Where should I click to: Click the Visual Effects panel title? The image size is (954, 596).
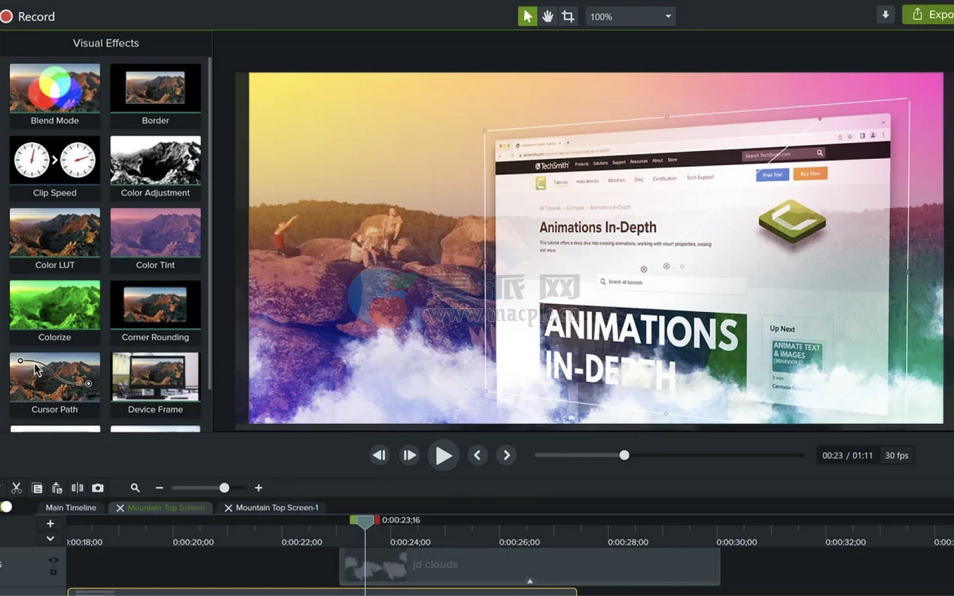[106, 43]
